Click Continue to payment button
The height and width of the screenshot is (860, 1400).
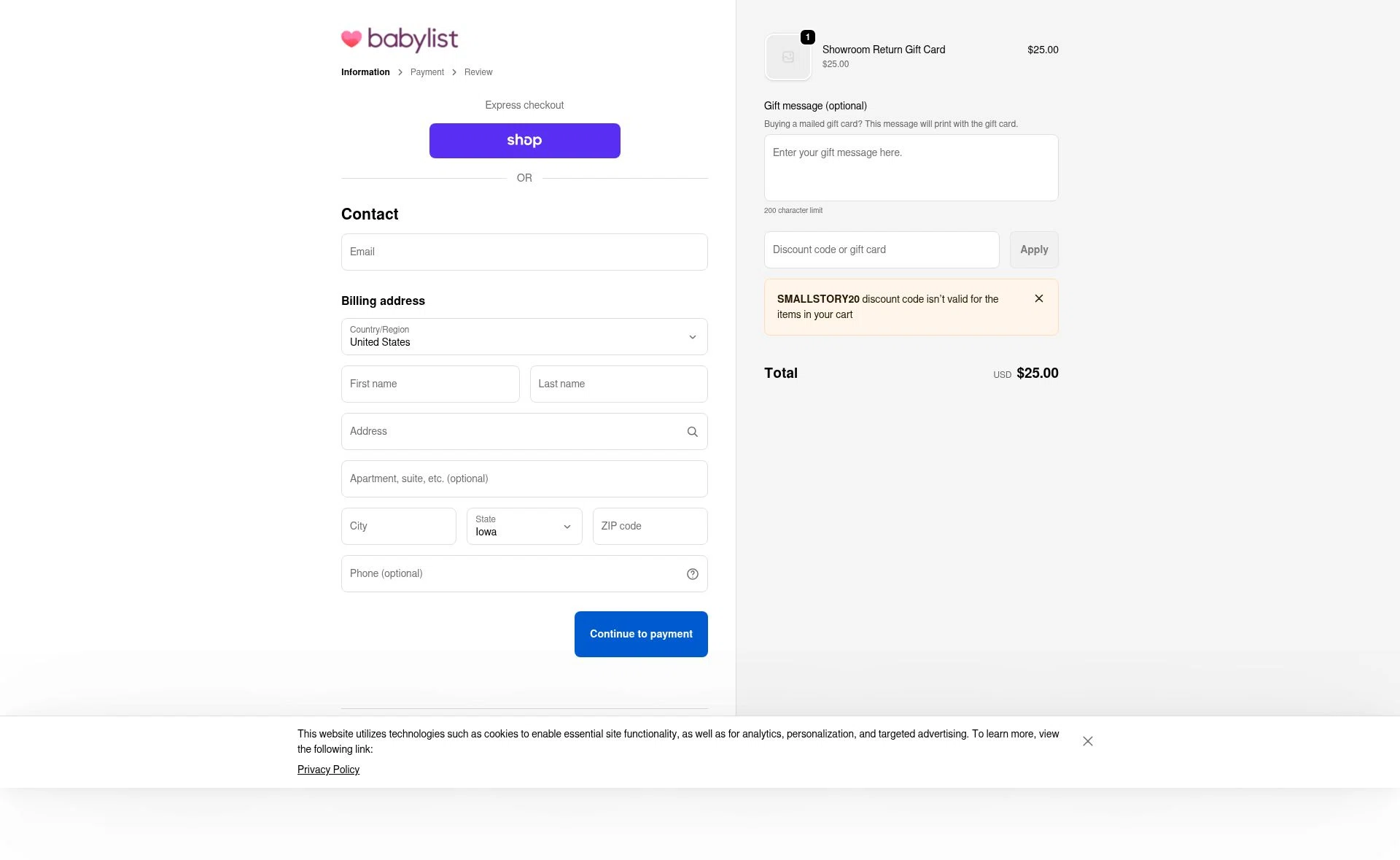click(640, 634)
